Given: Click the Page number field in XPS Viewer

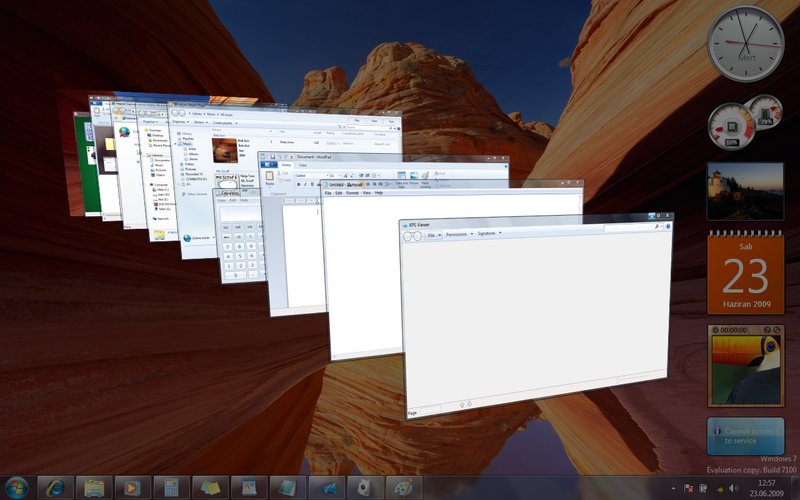Looking at the screenshot, I should [x=430, y=409].
